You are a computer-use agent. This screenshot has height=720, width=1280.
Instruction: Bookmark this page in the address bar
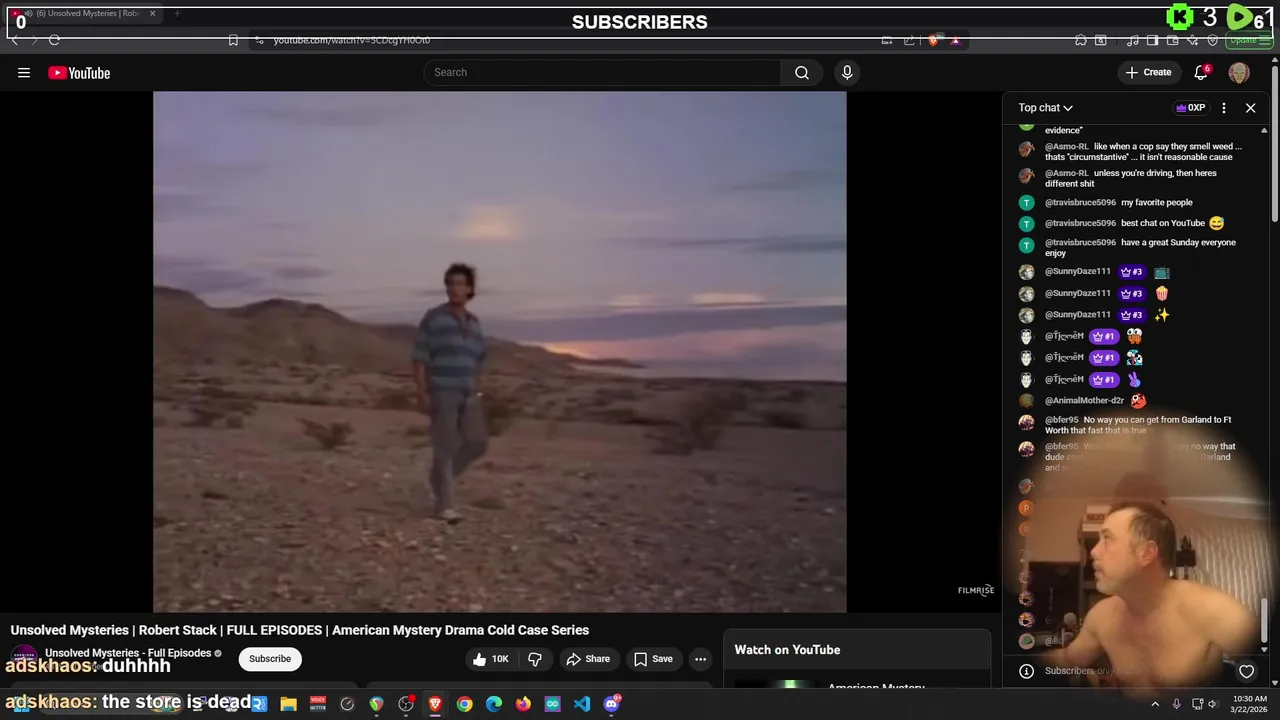pyautogui.click(x=233, y=40)
